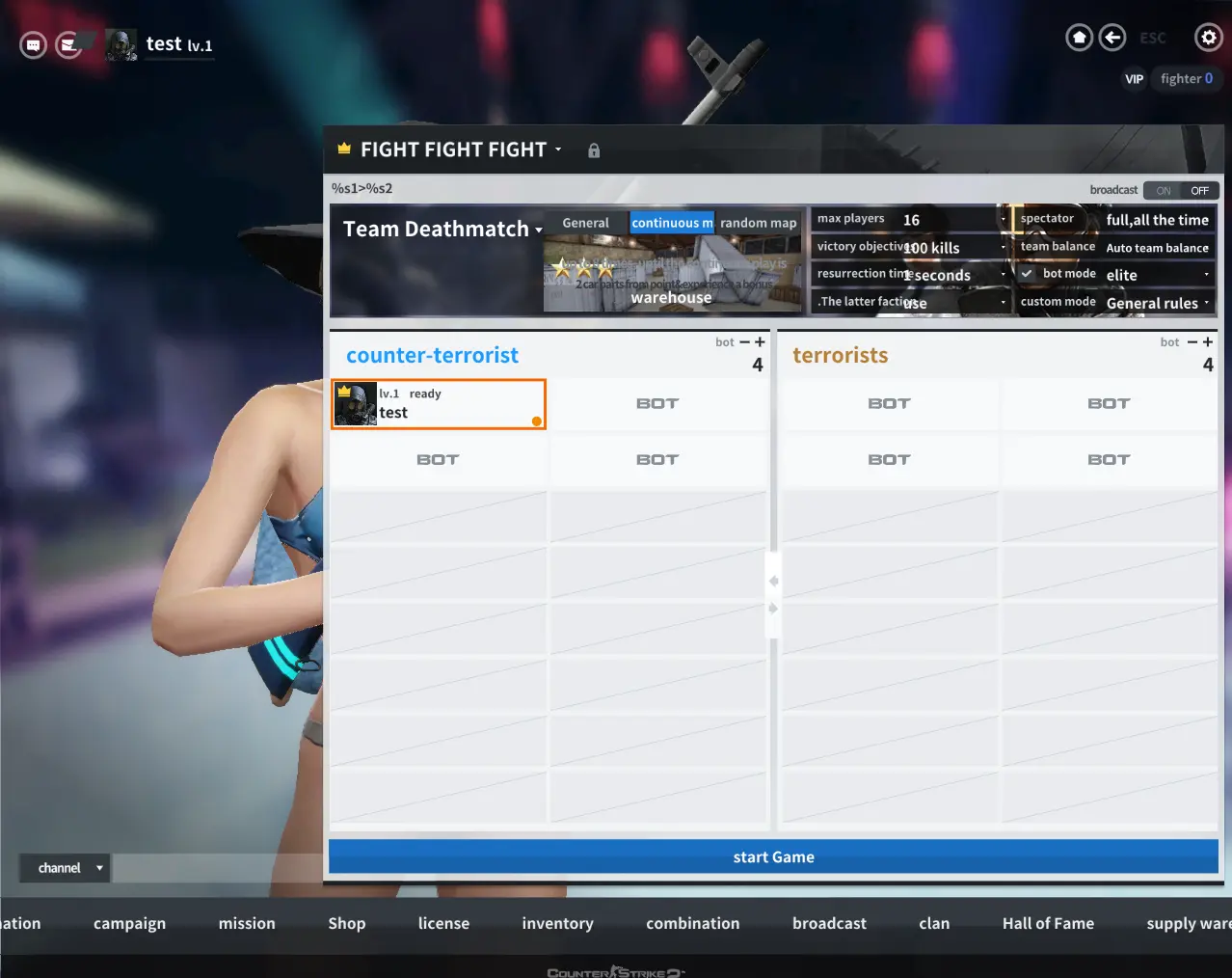The height and width of the screenshot is (978, 1232).
Task: Open the mission menu
Action: point(247,924)
